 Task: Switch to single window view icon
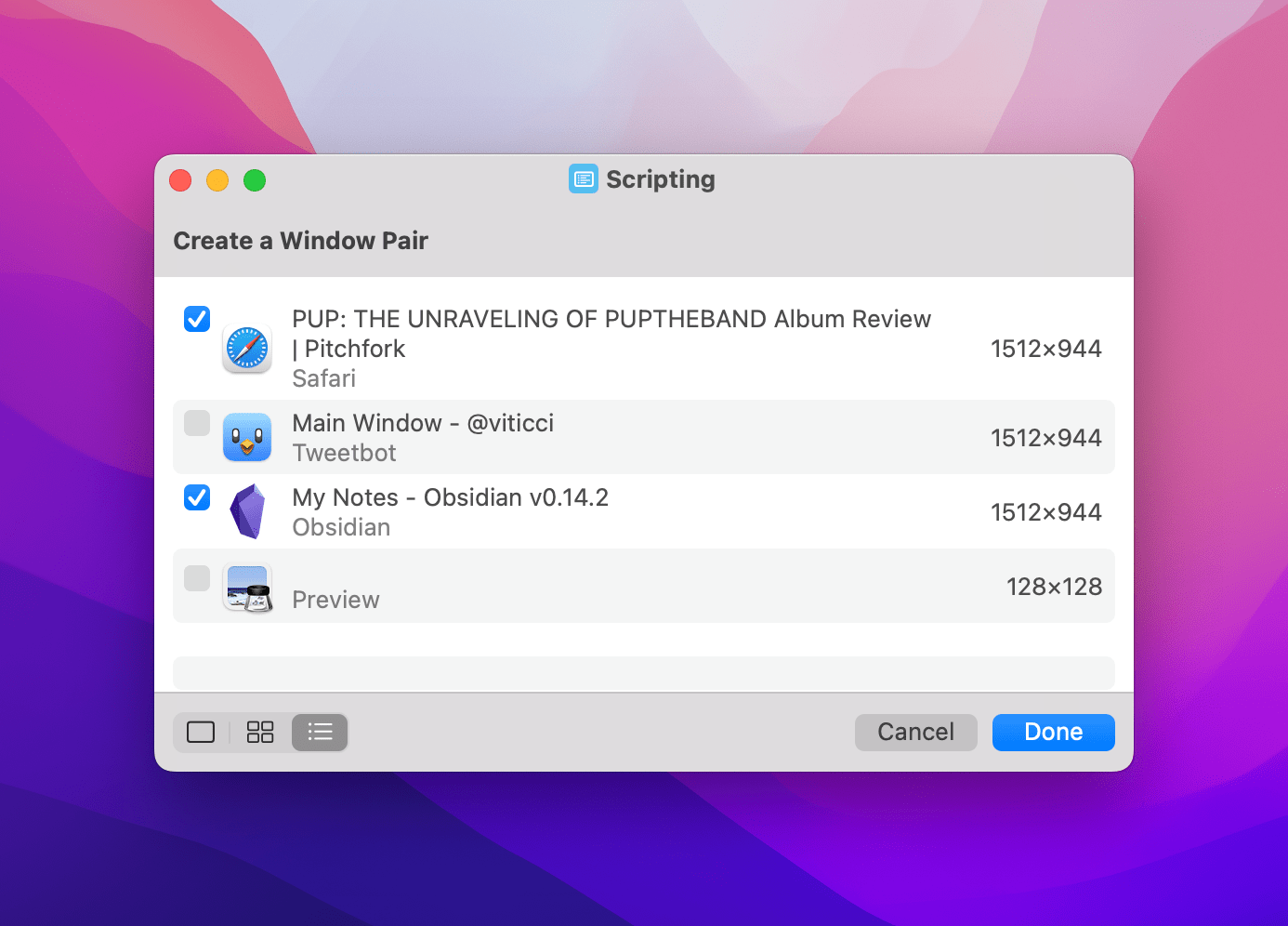(201, 733)
